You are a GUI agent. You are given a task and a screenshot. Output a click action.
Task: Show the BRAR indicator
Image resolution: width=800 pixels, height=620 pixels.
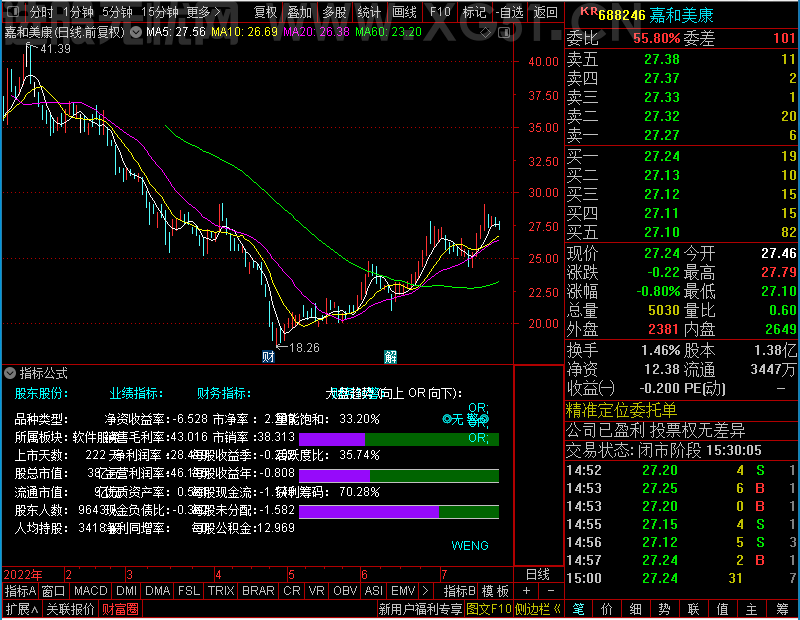(258, 591)
